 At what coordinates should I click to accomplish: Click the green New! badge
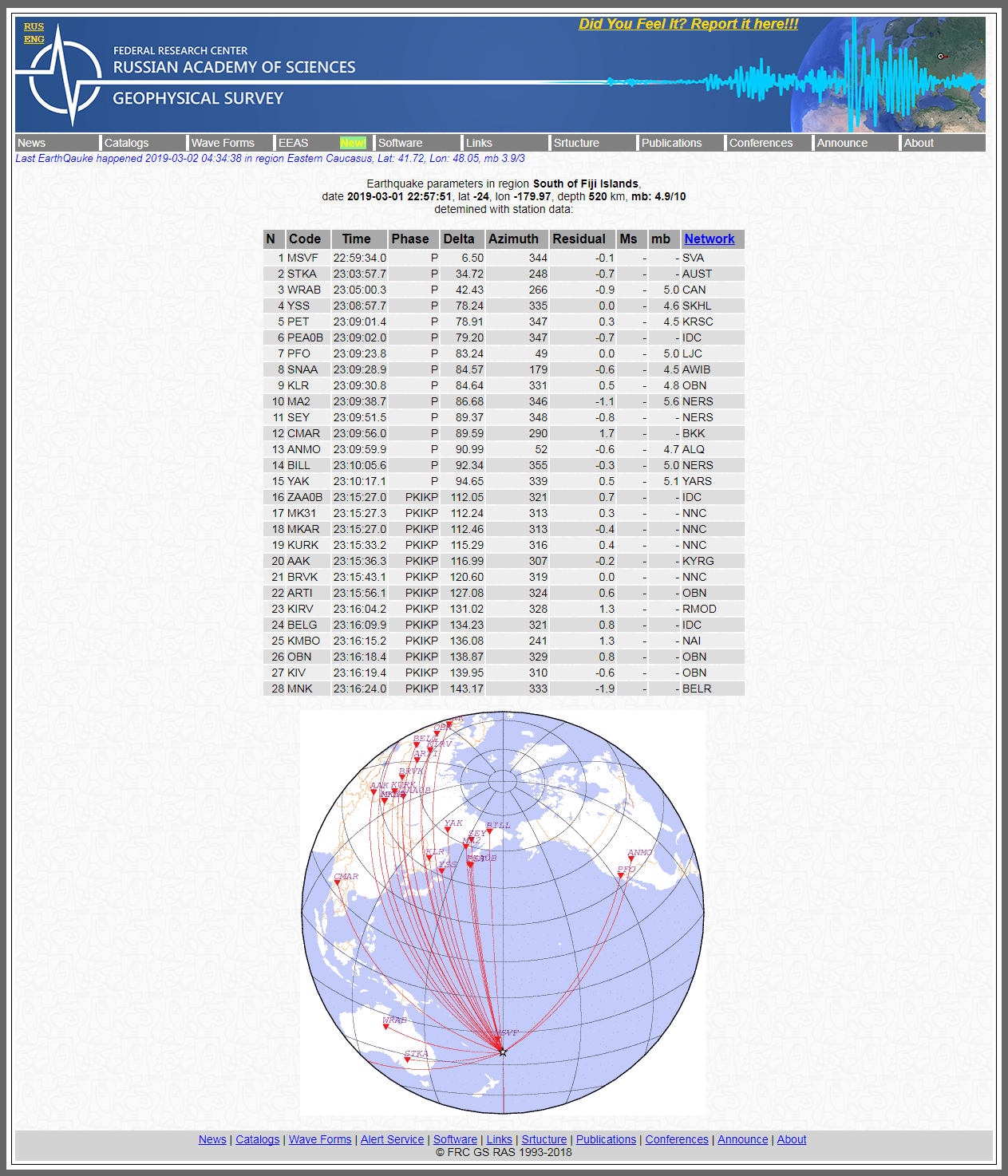[353, 143]
